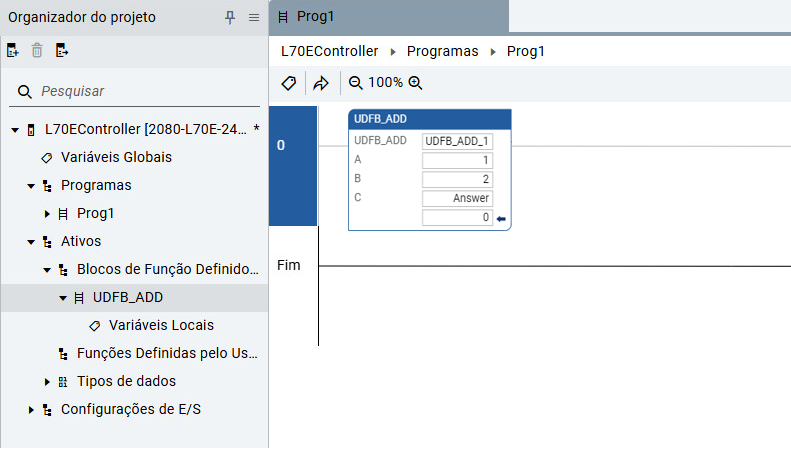Click the export icon in organizer toolbar
Viewport: 791px width, 450px height.
62,50
